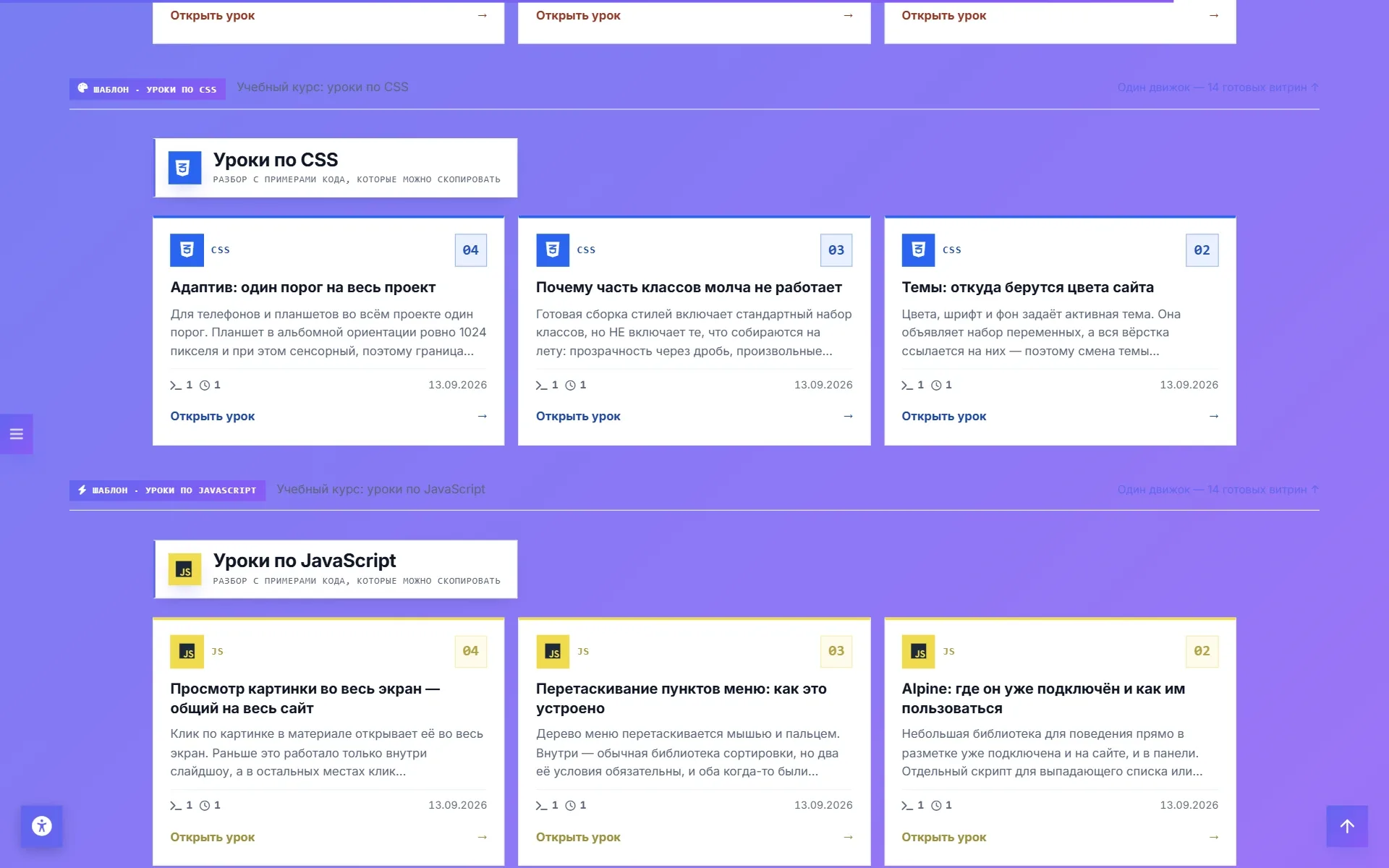Click the JS icon on the Просмотр картинки card
The image size is (1389, 868).
click(187, 652)
